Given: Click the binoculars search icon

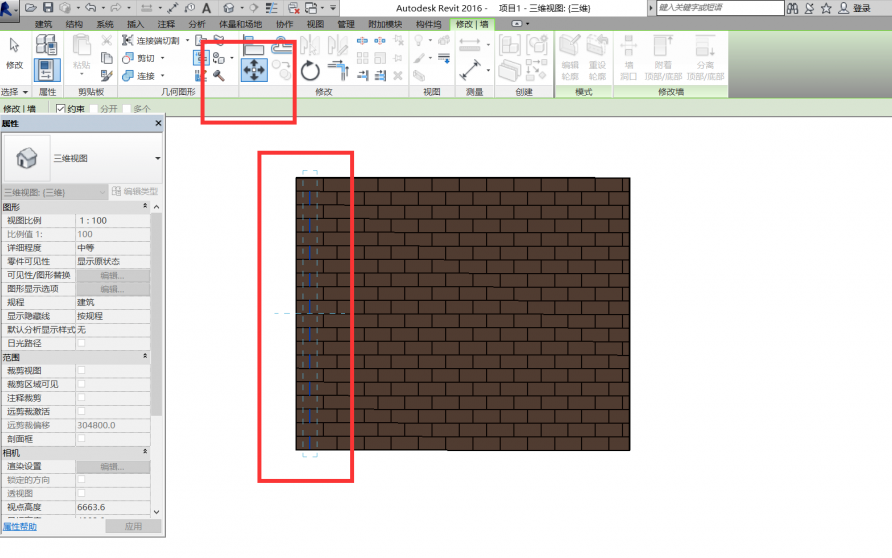Looking at the screenshot, I should point(792,8).
